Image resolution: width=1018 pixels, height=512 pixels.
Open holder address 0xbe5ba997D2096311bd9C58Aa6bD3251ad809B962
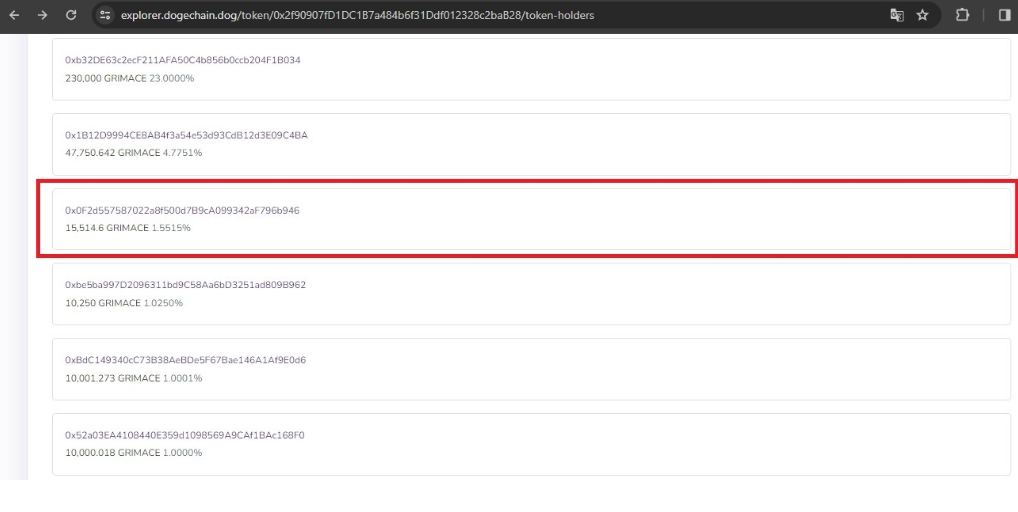(185, 285)
